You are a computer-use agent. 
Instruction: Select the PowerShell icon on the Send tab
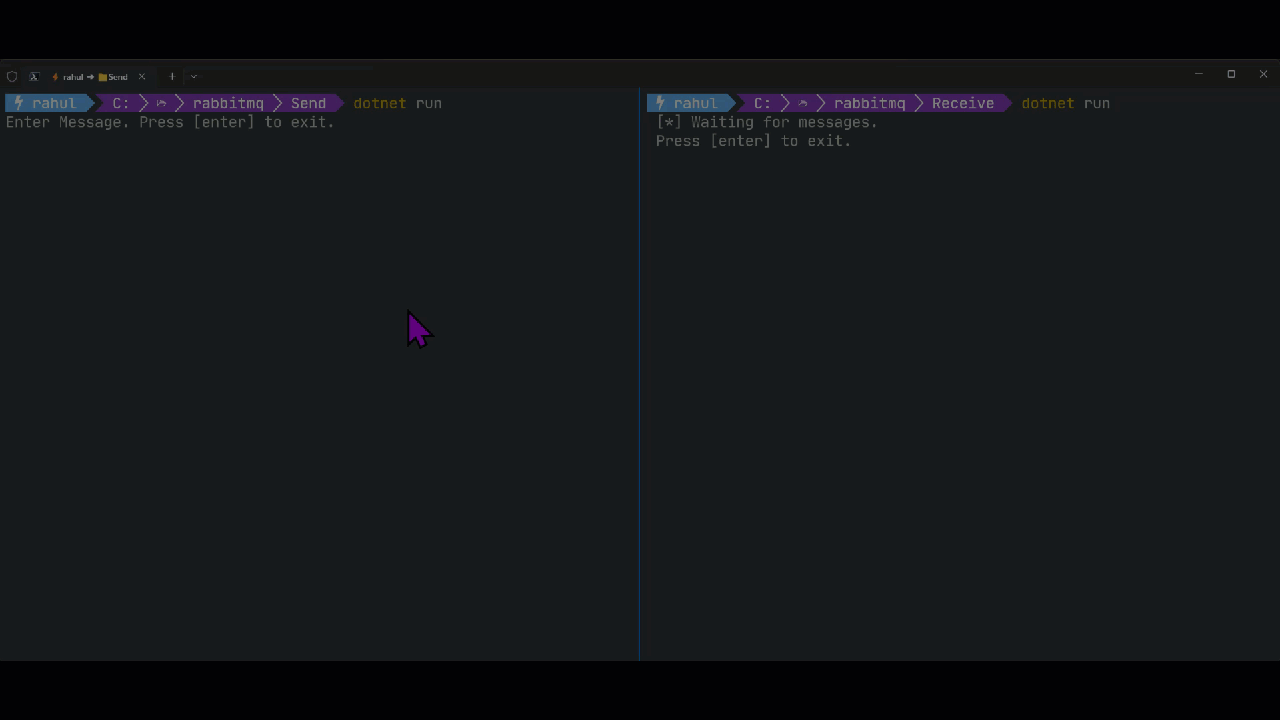pos(33,76)
